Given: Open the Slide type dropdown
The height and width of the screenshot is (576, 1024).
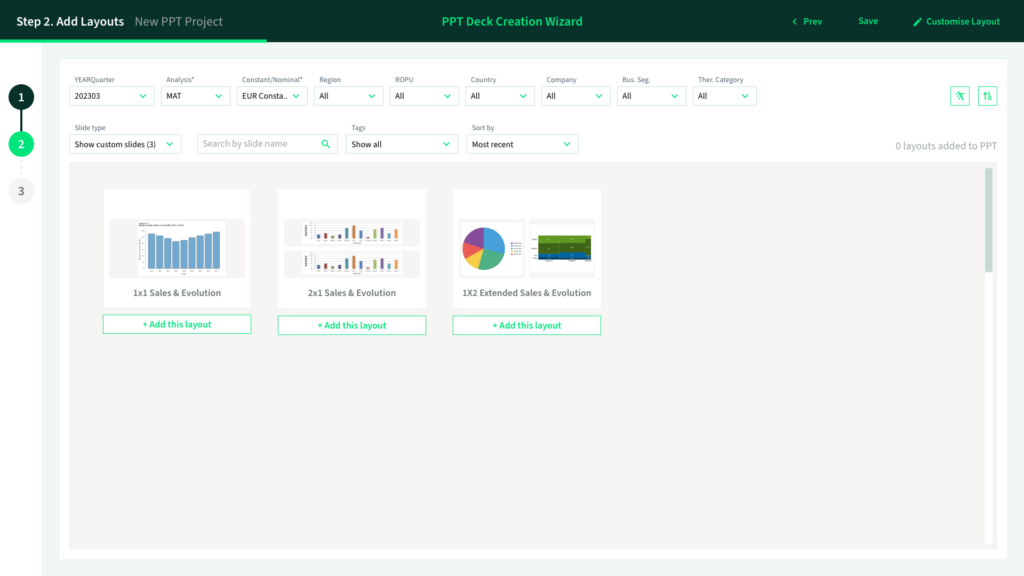Looking at the screenshot, I should 127,144.
